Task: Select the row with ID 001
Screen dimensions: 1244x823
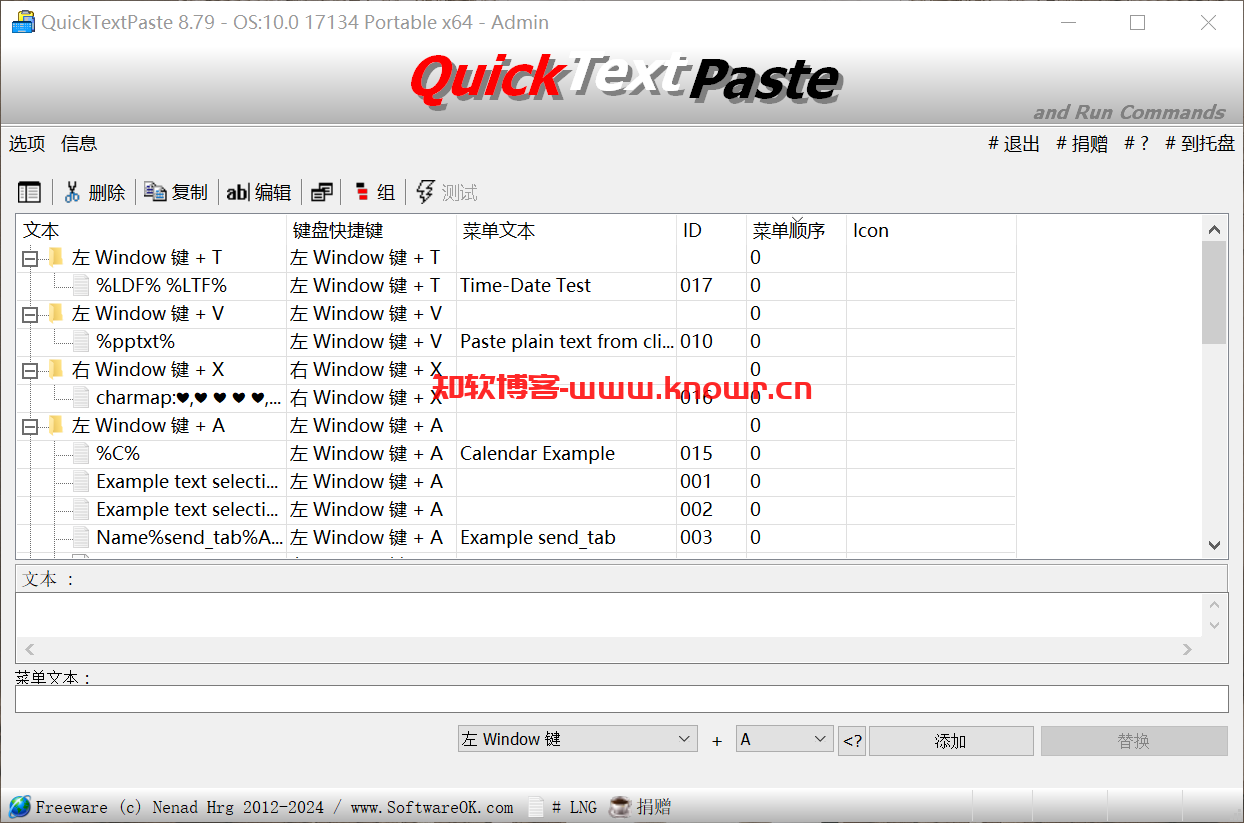Action: pos(516,481)
